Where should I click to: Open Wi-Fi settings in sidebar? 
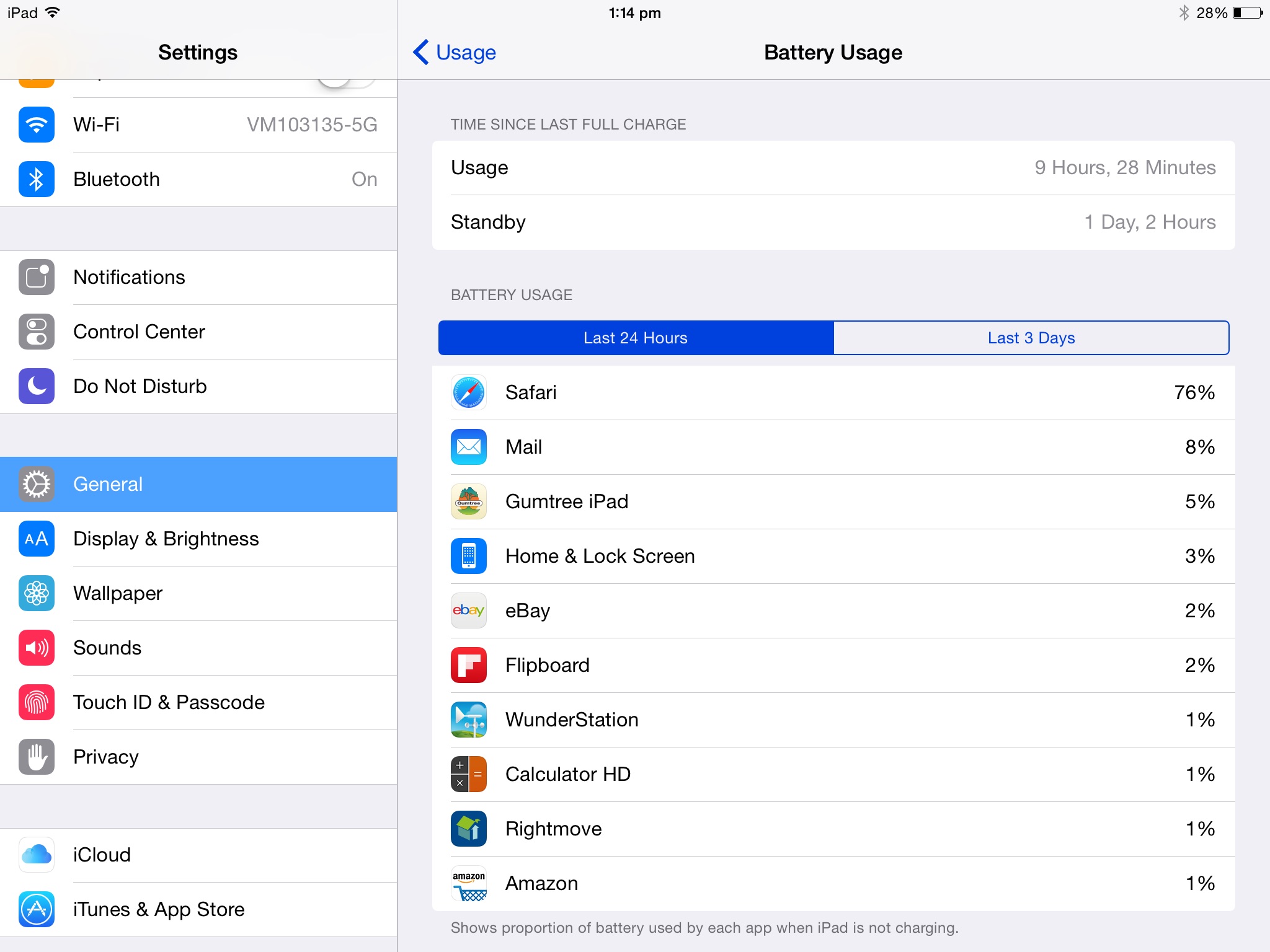pos(198,125)
